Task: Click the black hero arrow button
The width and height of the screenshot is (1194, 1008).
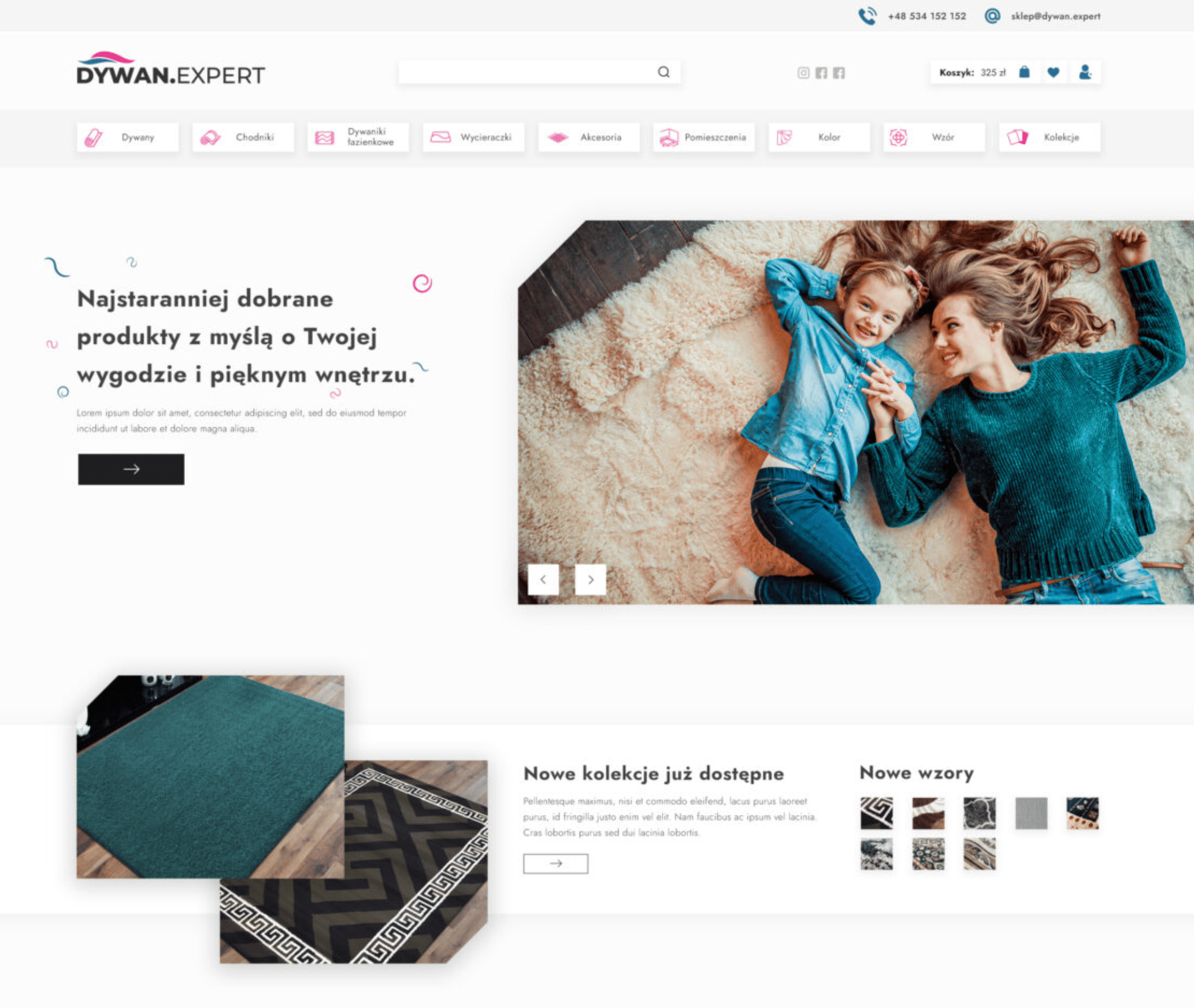Action: pyautogui.click(x=131, y=469)
